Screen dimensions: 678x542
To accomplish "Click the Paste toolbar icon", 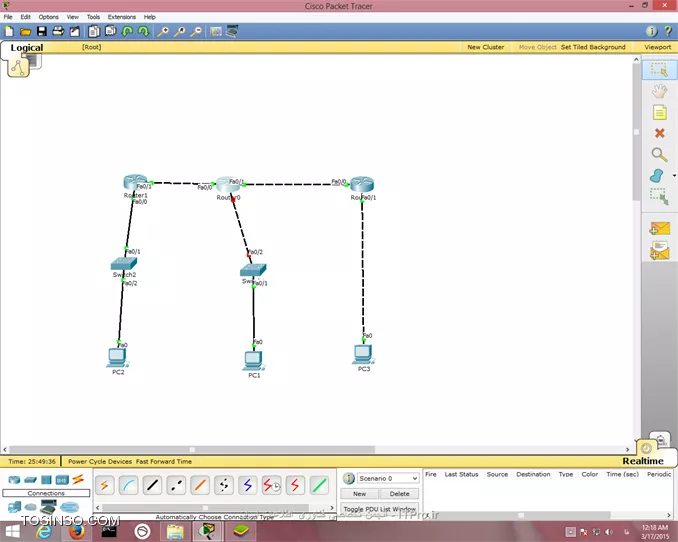I will pyautogui.click(x=111, y=31).
